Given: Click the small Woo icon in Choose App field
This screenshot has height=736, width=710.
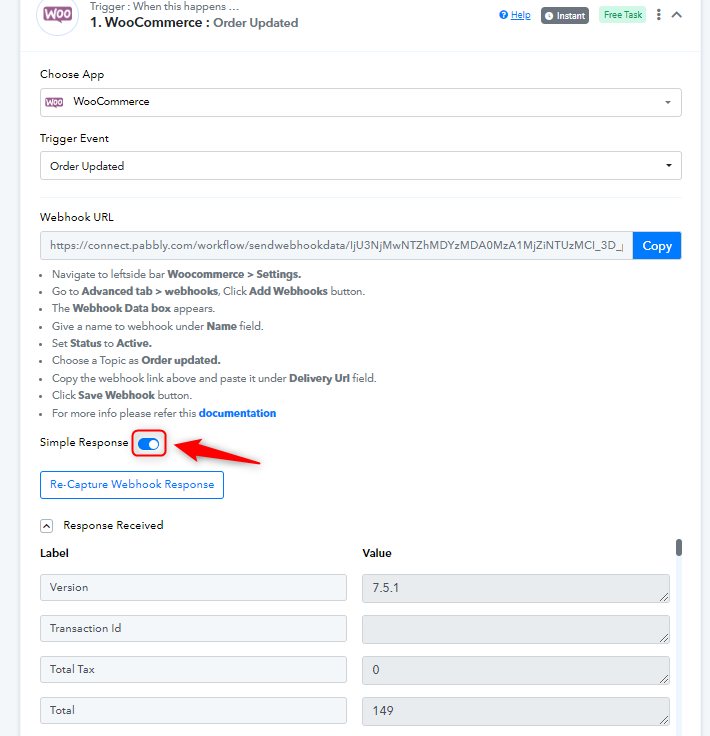Looking at the screenshot, I should tap(54, 102).
